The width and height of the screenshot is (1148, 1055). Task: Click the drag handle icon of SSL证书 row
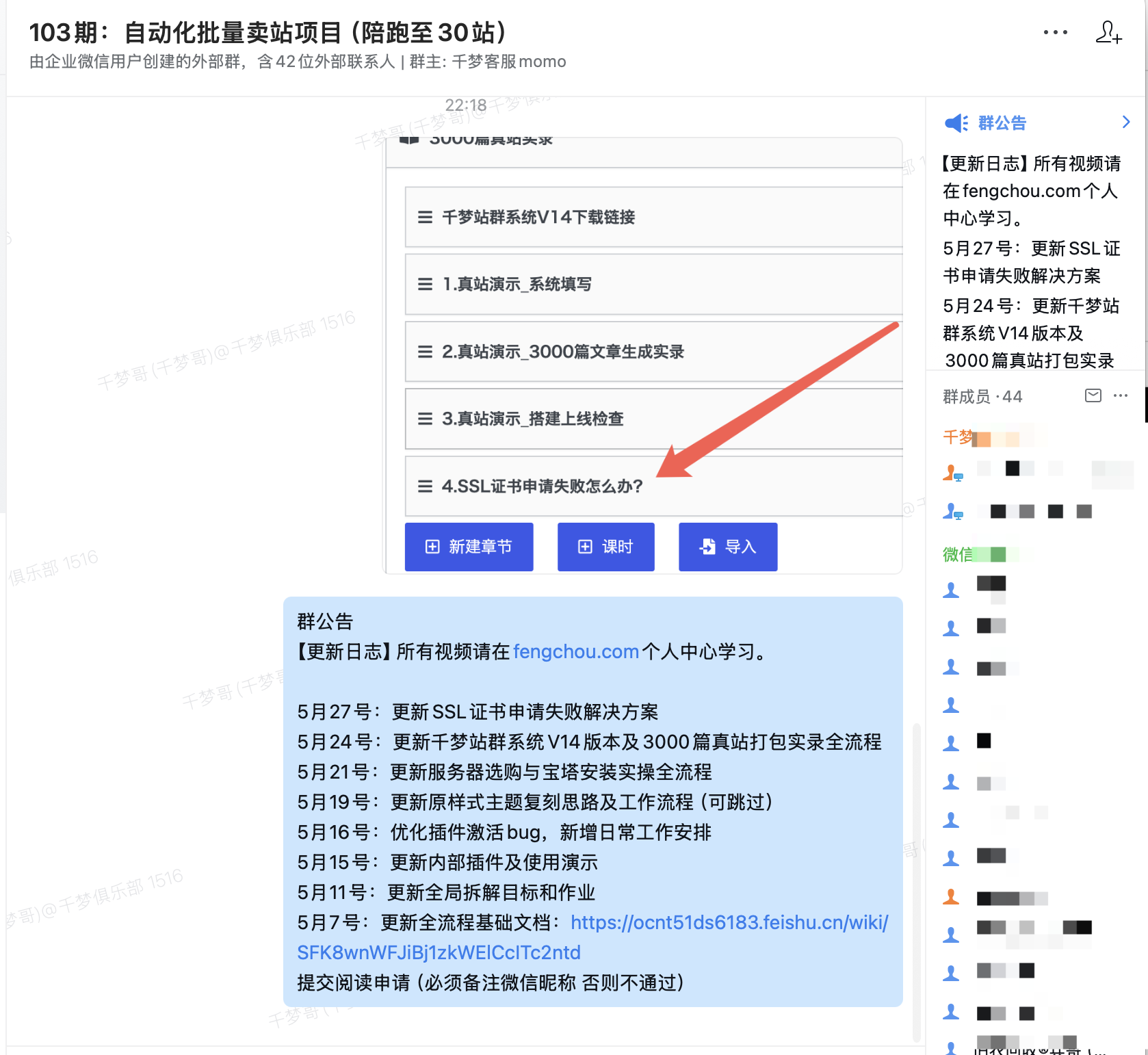(425, 486)
